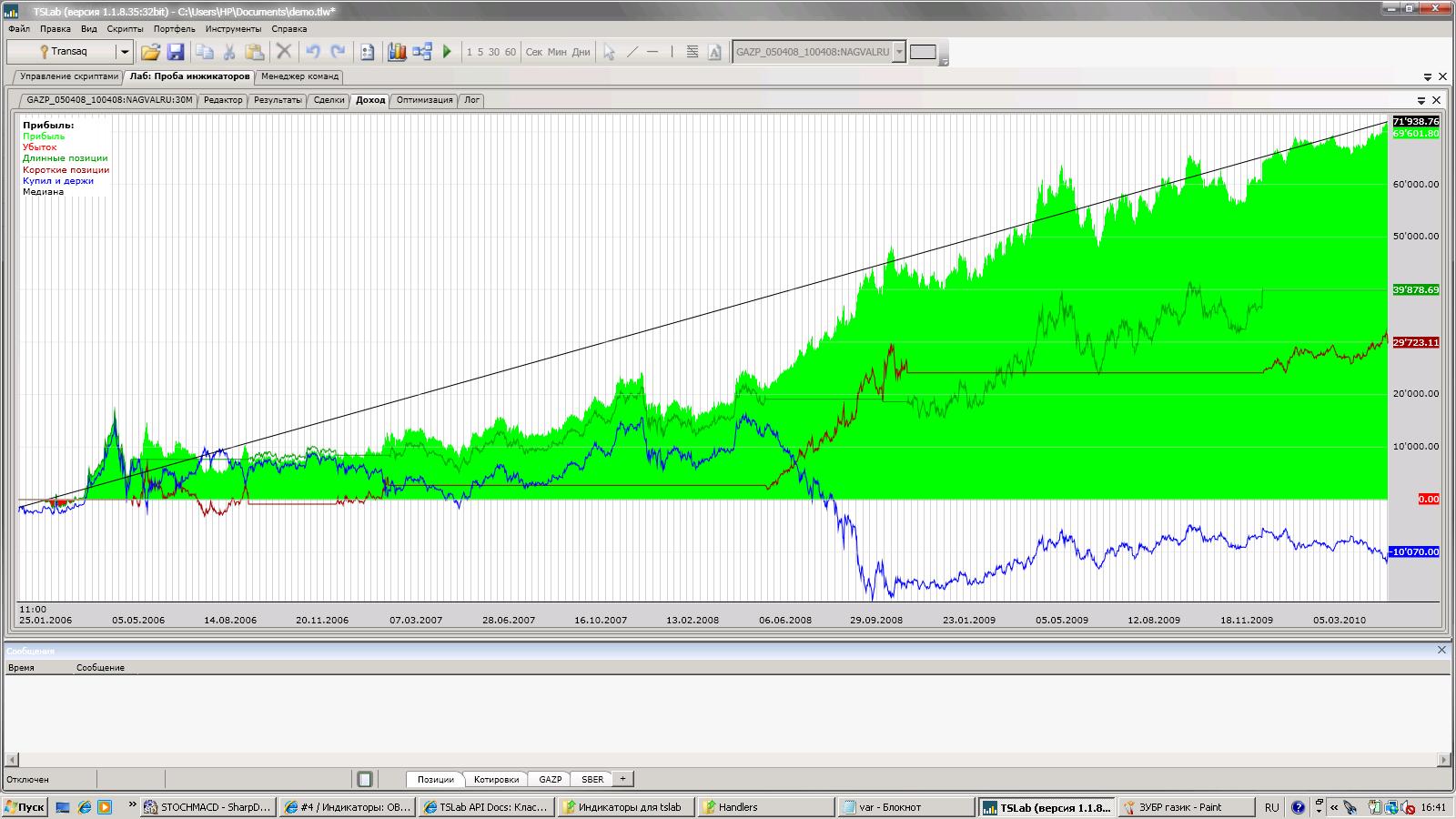This screenshot has width=1456, height=819.
Task: Switch to the Оптимизация tab
Action: pos(424,100)
